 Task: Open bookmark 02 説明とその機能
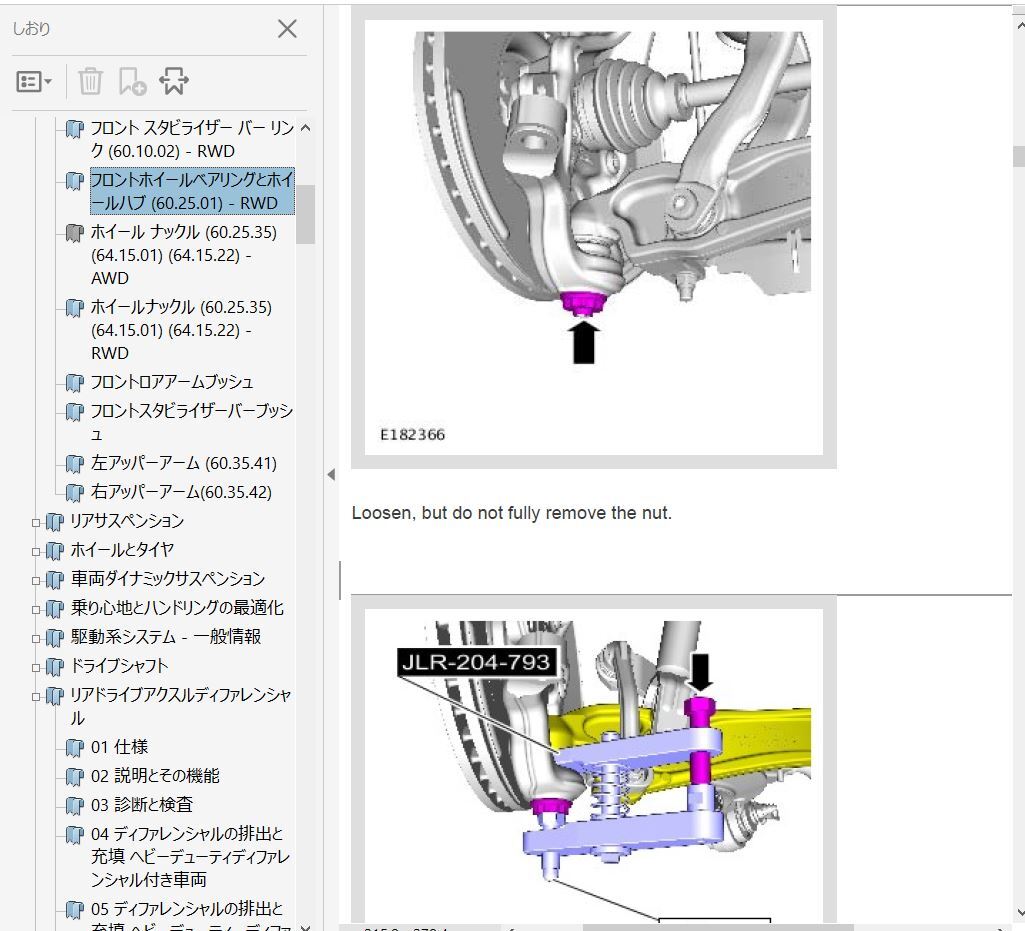coord(156,775)
